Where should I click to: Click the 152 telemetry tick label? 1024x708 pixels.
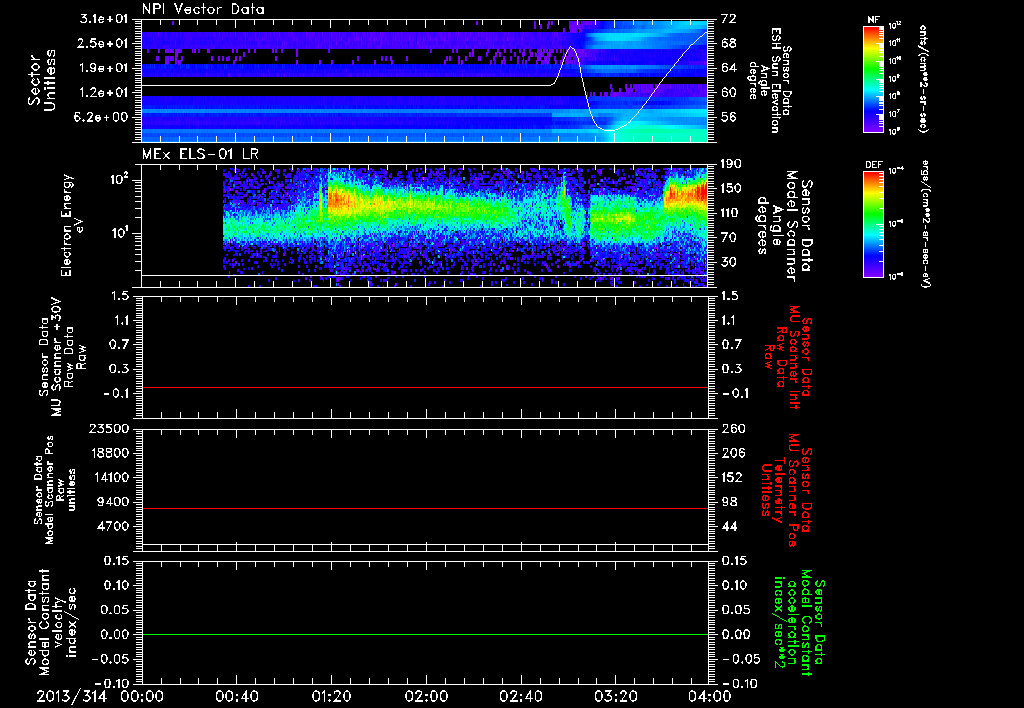(x=731, y=477)
